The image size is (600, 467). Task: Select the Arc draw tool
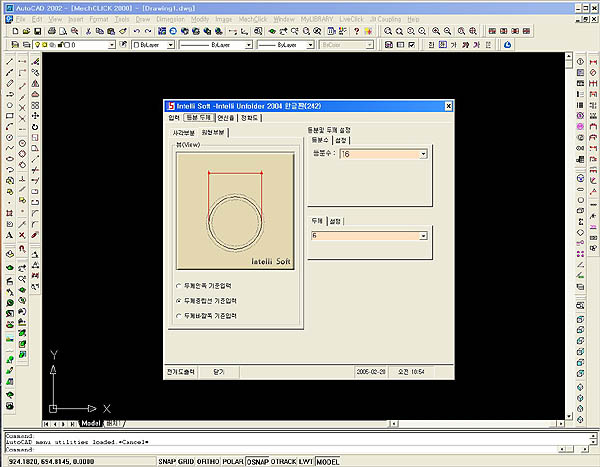tap(10, 126)
